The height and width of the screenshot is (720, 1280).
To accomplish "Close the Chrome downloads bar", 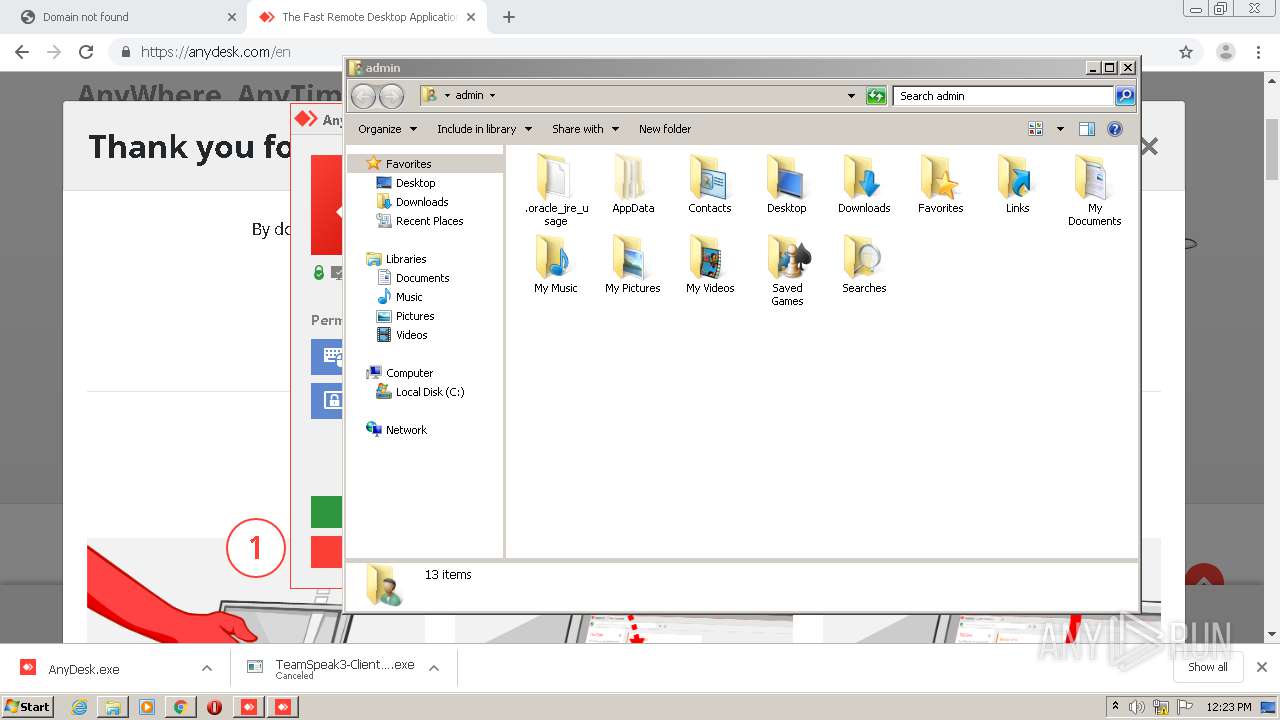I will tap(1262, 667).
